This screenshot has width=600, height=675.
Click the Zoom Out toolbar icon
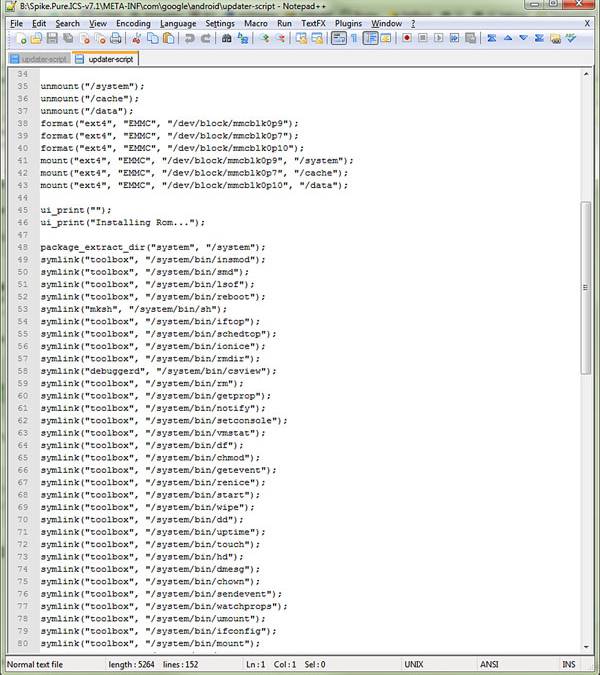pyautogui.click(x=280, y=39)
